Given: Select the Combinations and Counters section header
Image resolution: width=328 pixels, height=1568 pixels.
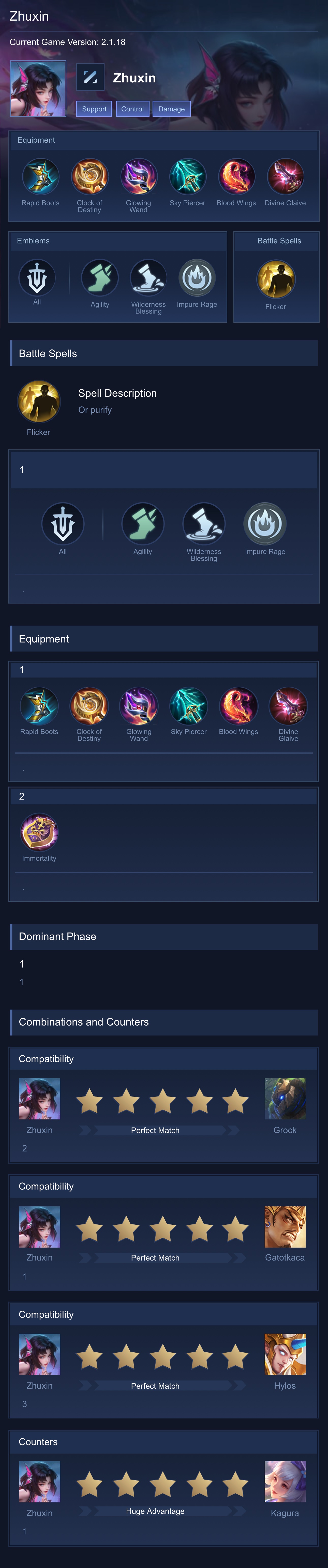Looking at the screenshot, I should coord(164,1022).
